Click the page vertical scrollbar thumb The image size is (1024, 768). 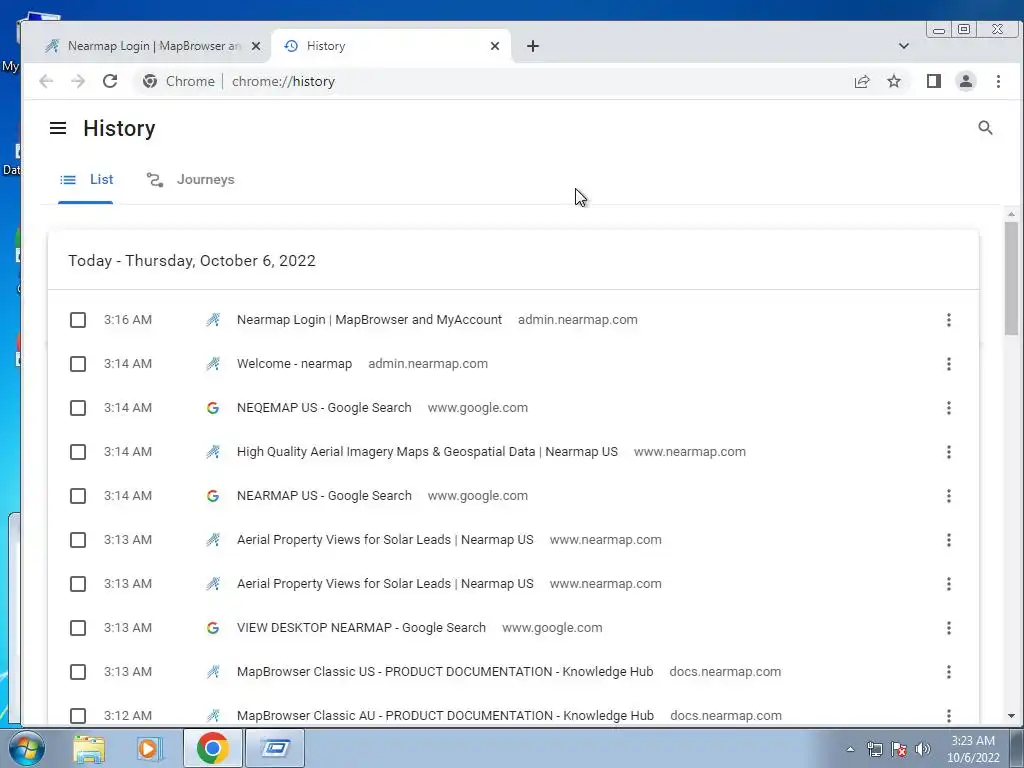(x=1011, y=279)
